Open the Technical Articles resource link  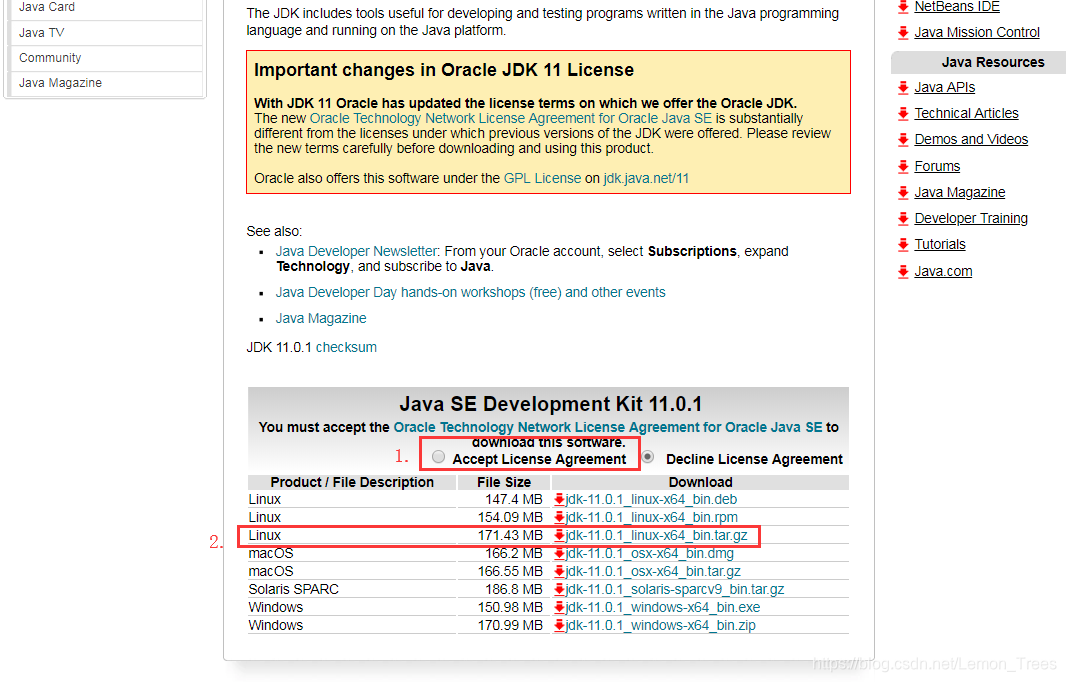pyautogui.click(x=967, y=114)
